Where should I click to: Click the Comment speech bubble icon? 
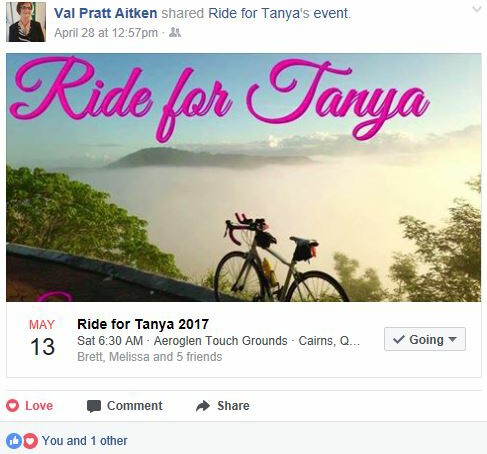(94, 406)
